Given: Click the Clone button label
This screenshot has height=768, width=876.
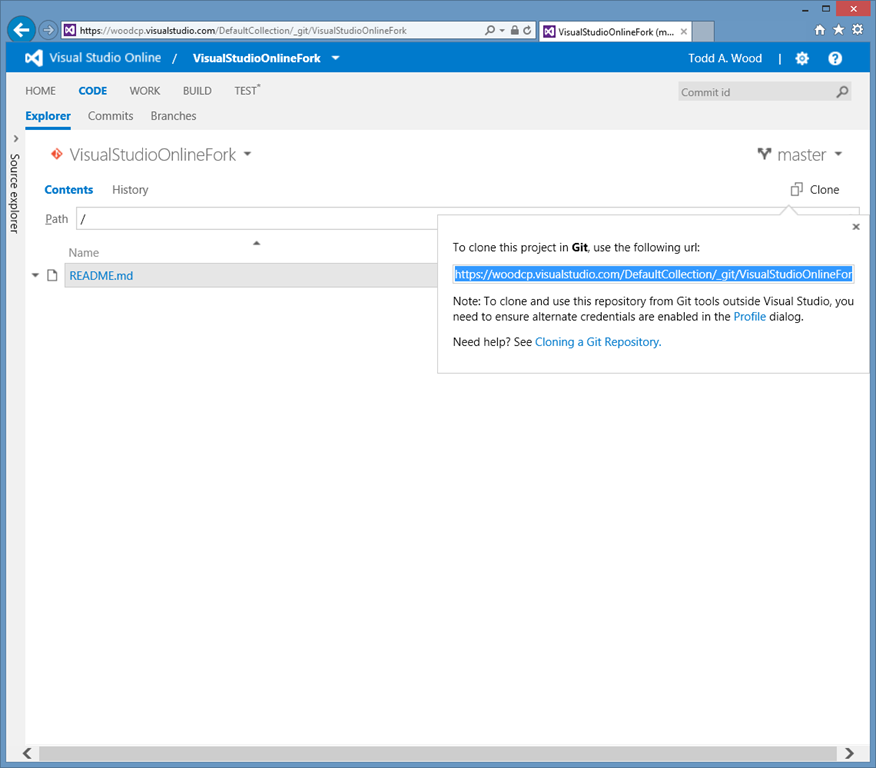Looking at the screenshot, I should click(824, 189).
